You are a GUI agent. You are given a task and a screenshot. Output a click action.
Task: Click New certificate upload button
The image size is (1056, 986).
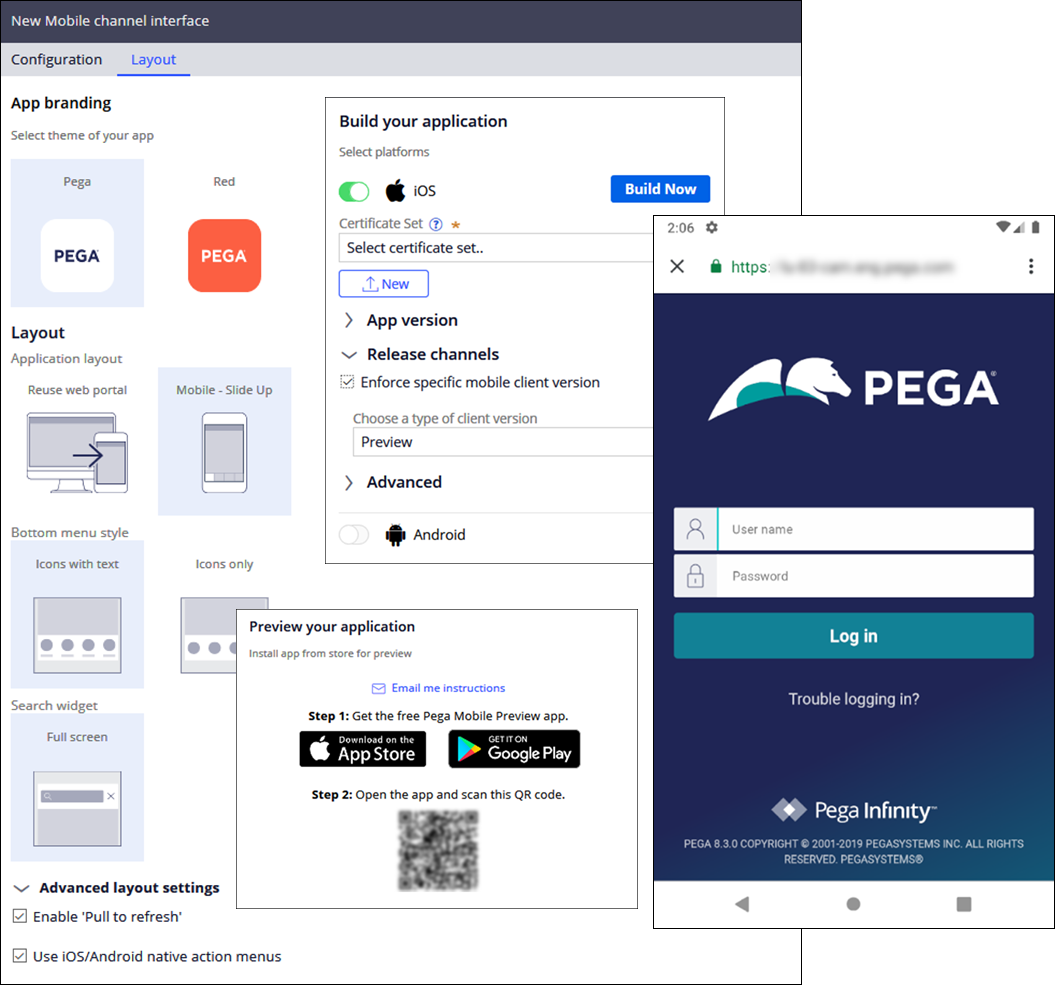pyautogui.click(x=384, y=284)
